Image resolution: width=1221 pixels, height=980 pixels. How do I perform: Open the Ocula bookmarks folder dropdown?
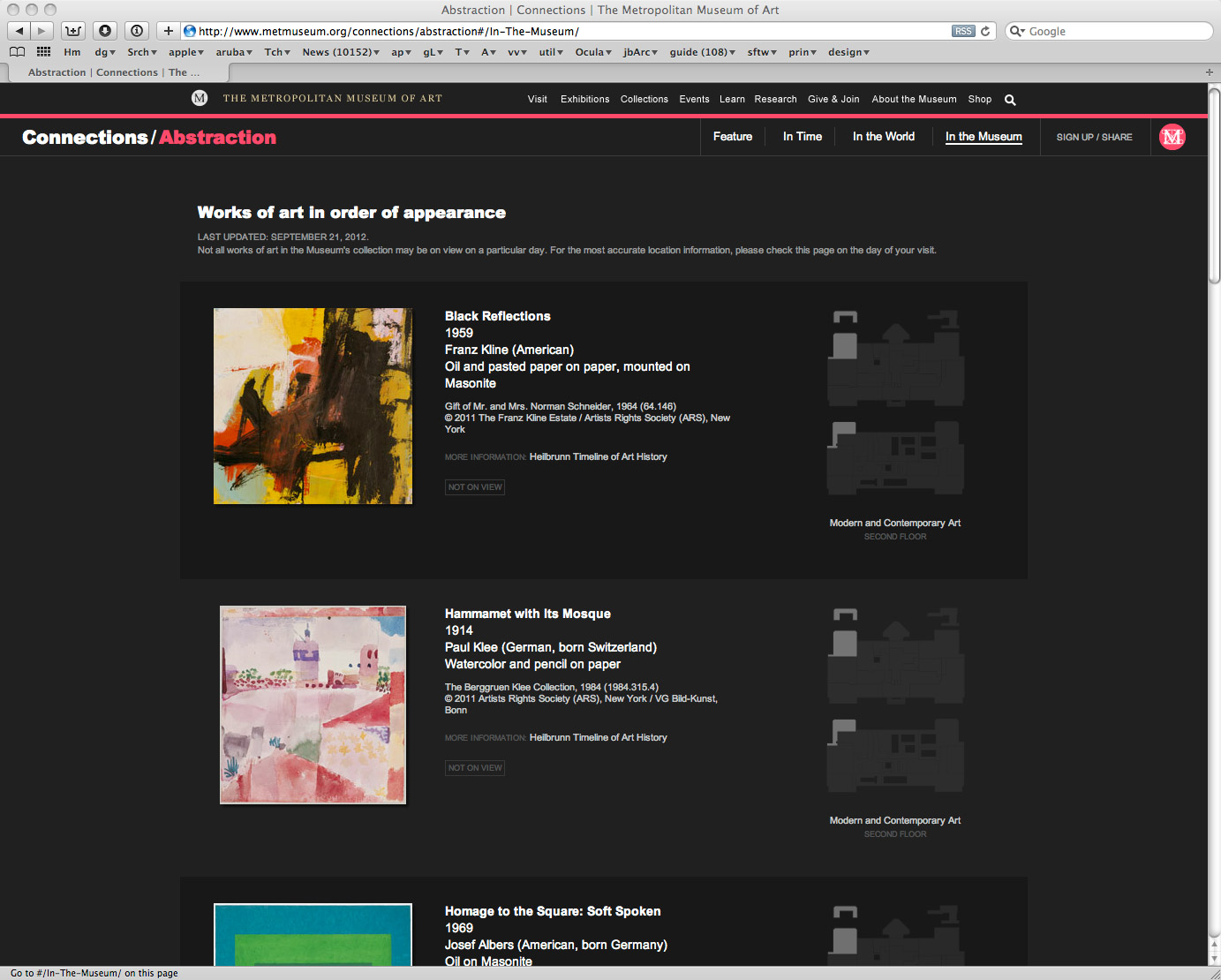(593, 52)
